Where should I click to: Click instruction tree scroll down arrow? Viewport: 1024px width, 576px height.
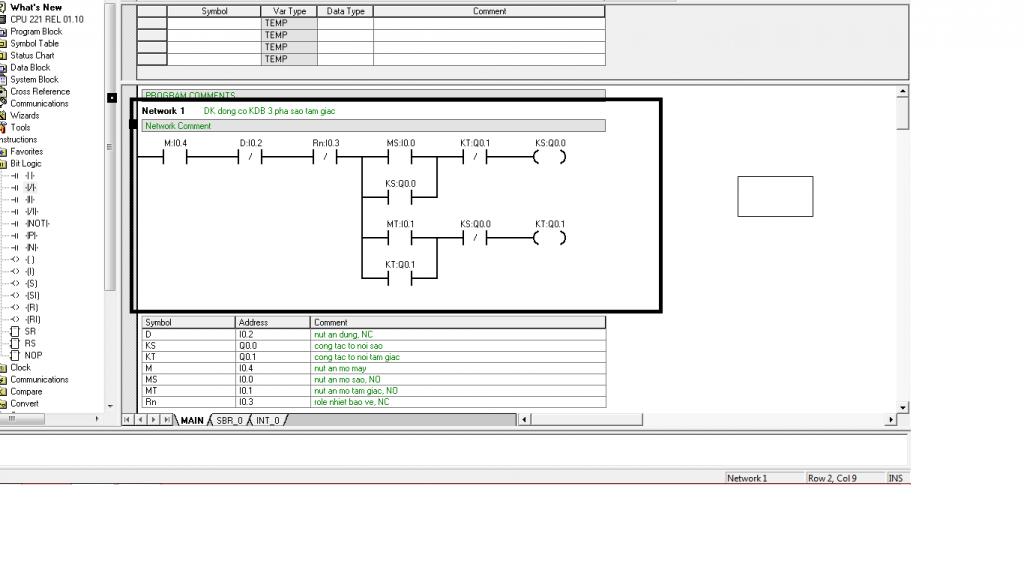tap(110, 406)
